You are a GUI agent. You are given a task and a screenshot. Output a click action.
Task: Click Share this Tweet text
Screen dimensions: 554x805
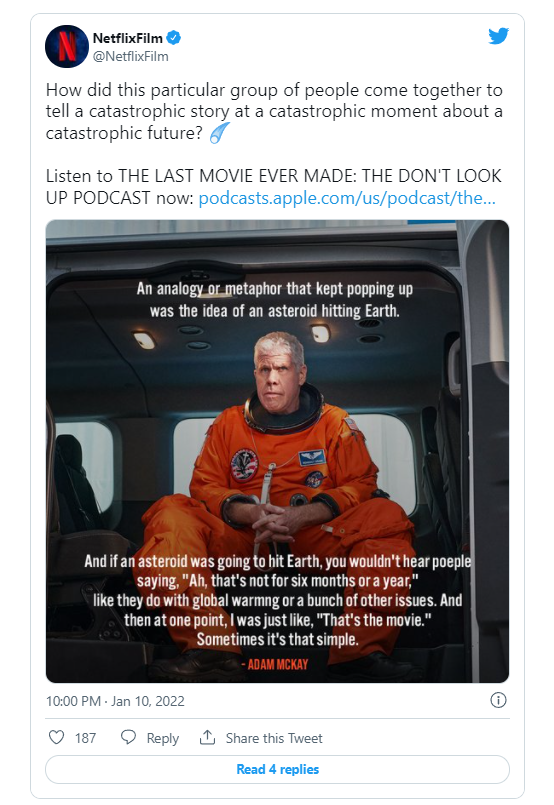274,738
